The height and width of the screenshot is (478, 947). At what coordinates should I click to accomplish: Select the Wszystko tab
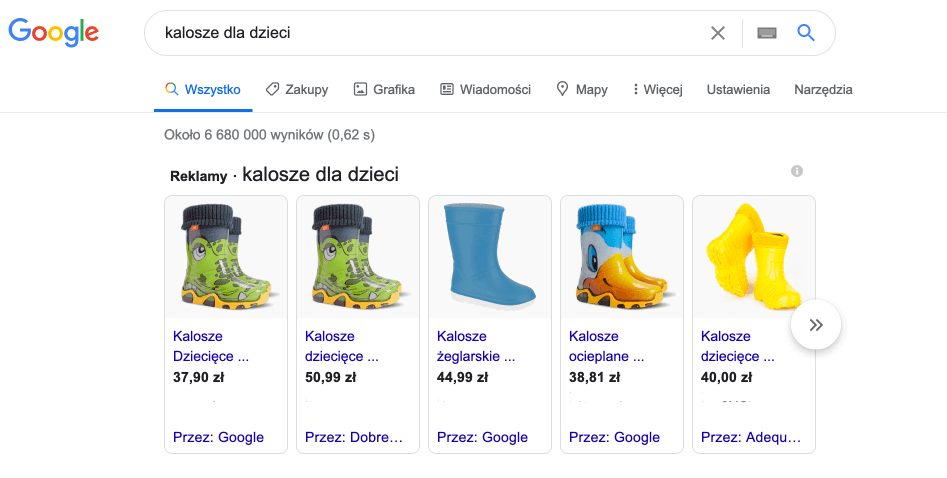(203, 89)
